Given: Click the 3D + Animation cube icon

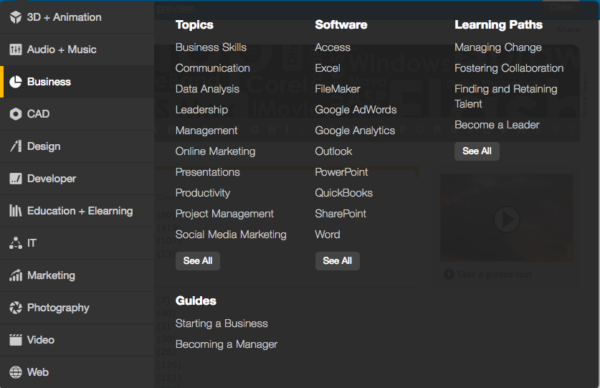Looking at the screenshot, I should pos(16,17).
